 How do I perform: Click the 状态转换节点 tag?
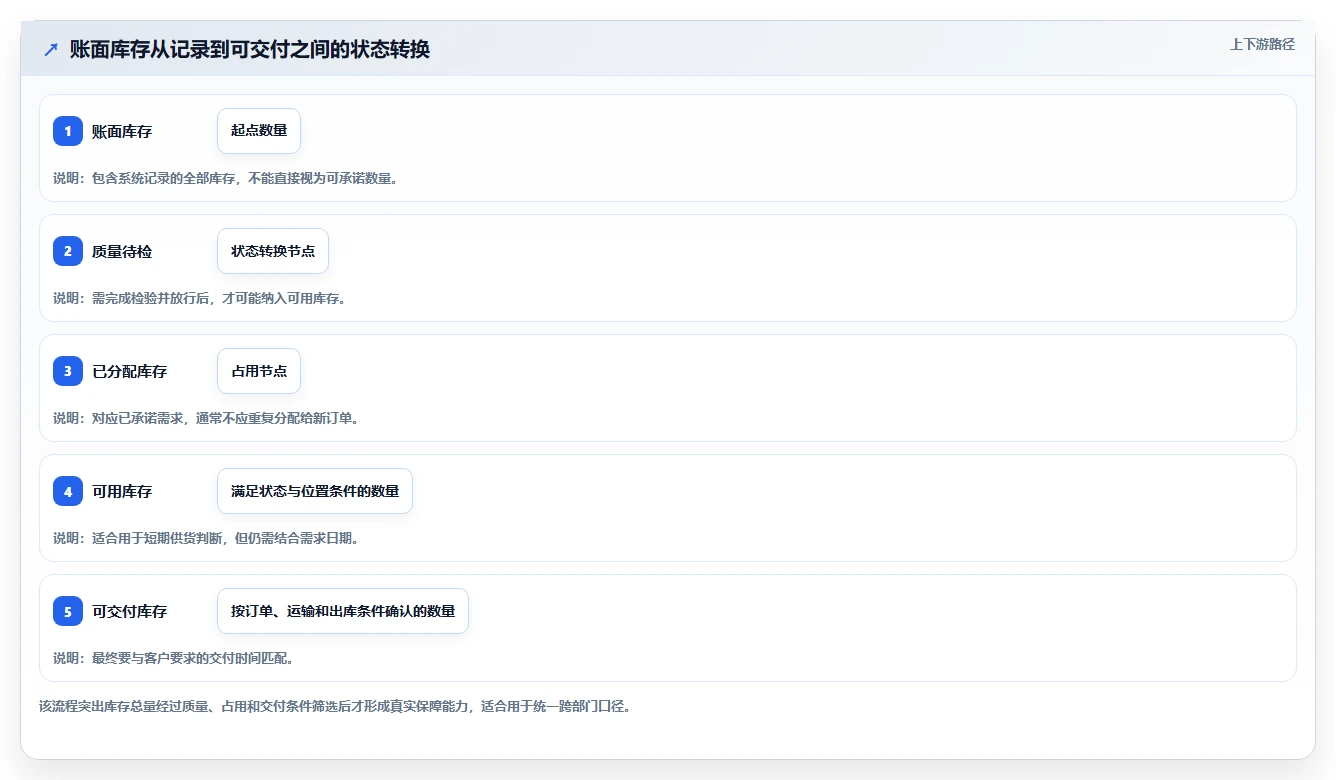pos(273,251)
